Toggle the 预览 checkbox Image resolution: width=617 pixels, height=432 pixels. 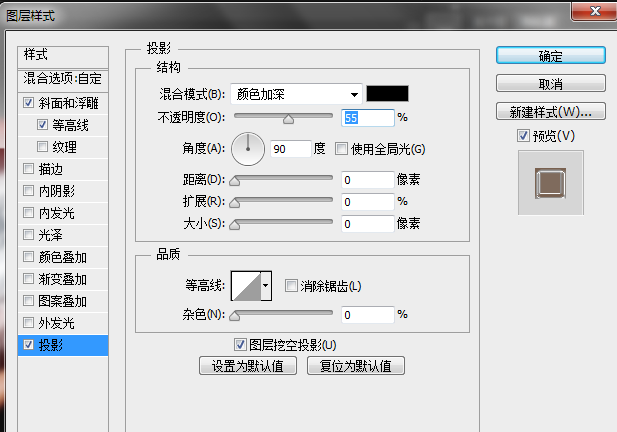[523, 135]
